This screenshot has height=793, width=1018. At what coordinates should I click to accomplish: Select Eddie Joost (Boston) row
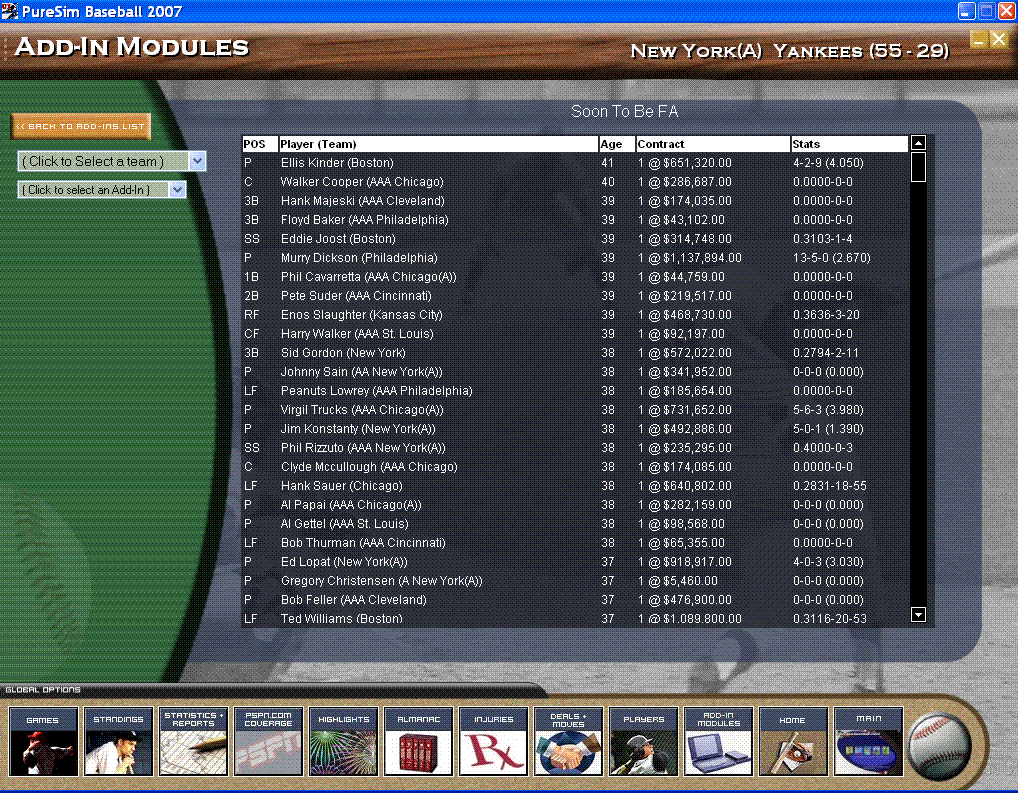[575, 239]
